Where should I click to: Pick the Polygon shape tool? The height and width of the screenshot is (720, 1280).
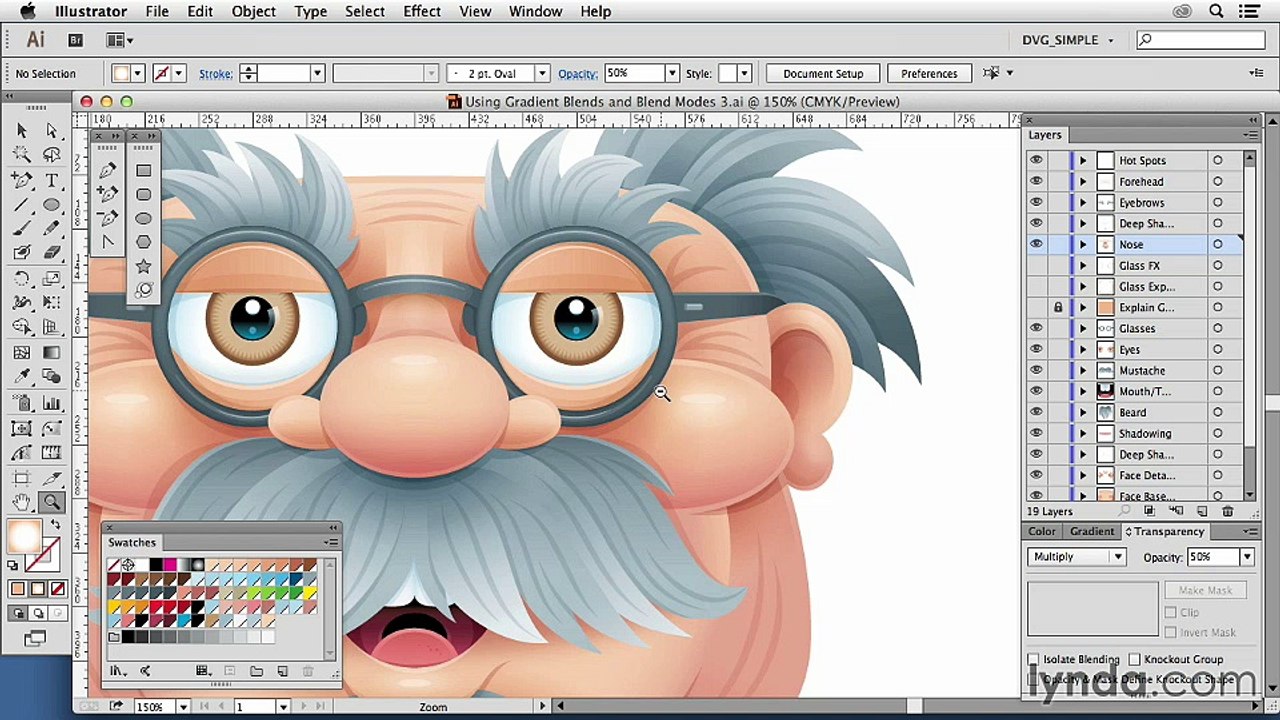pos(144,242)
